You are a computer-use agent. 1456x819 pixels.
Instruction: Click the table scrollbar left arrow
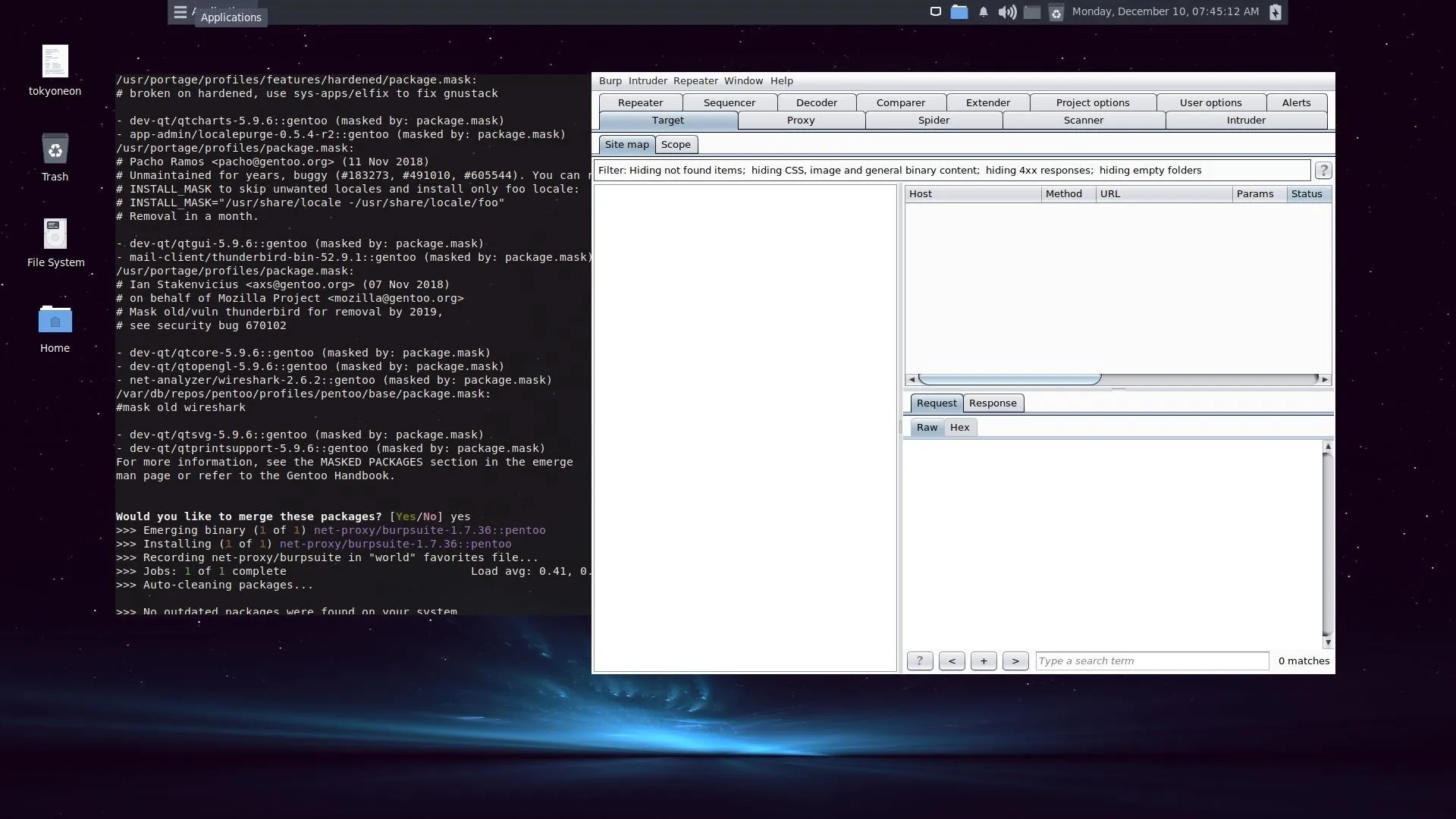[911, 379]
